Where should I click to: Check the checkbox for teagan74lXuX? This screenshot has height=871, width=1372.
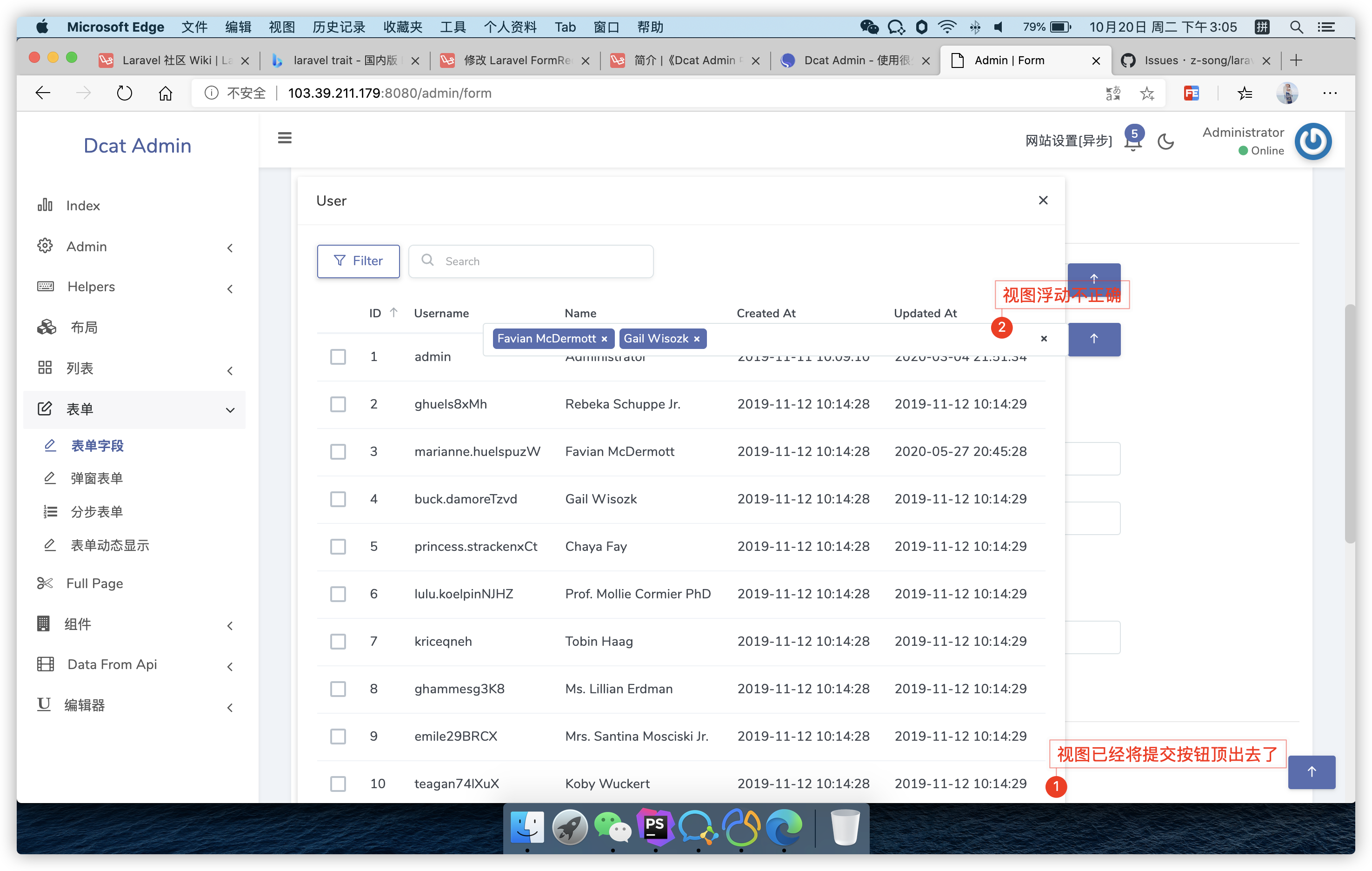pos(338,784)
